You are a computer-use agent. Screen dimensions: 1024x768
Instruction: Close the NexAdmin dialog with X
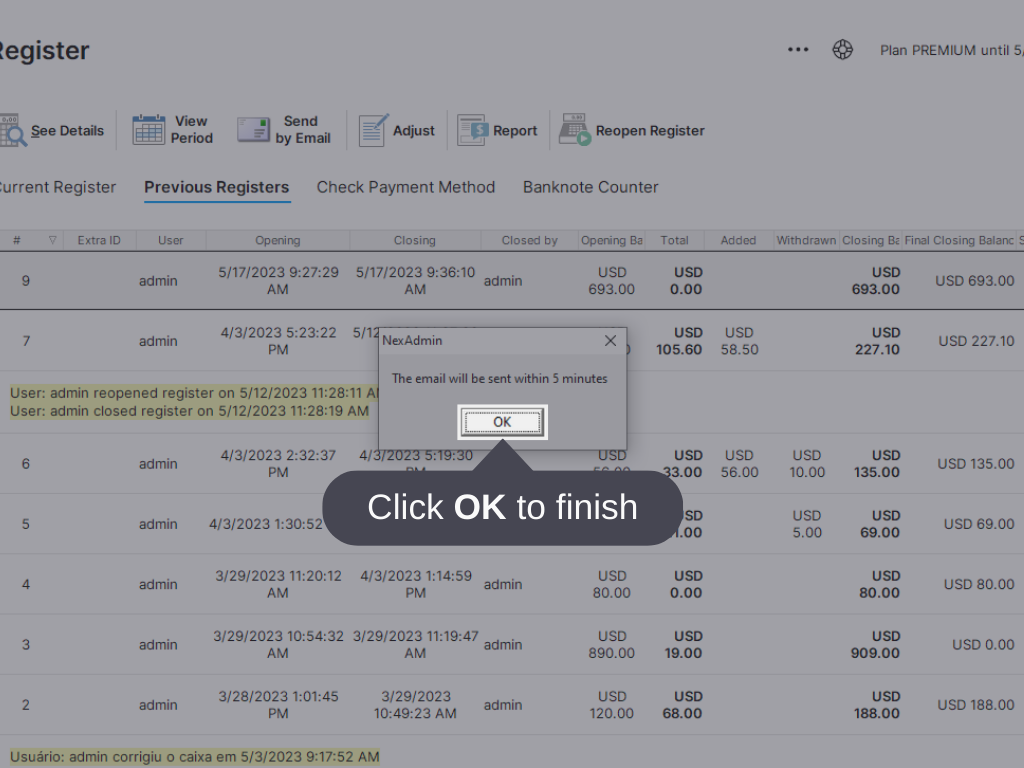point(610,341)
